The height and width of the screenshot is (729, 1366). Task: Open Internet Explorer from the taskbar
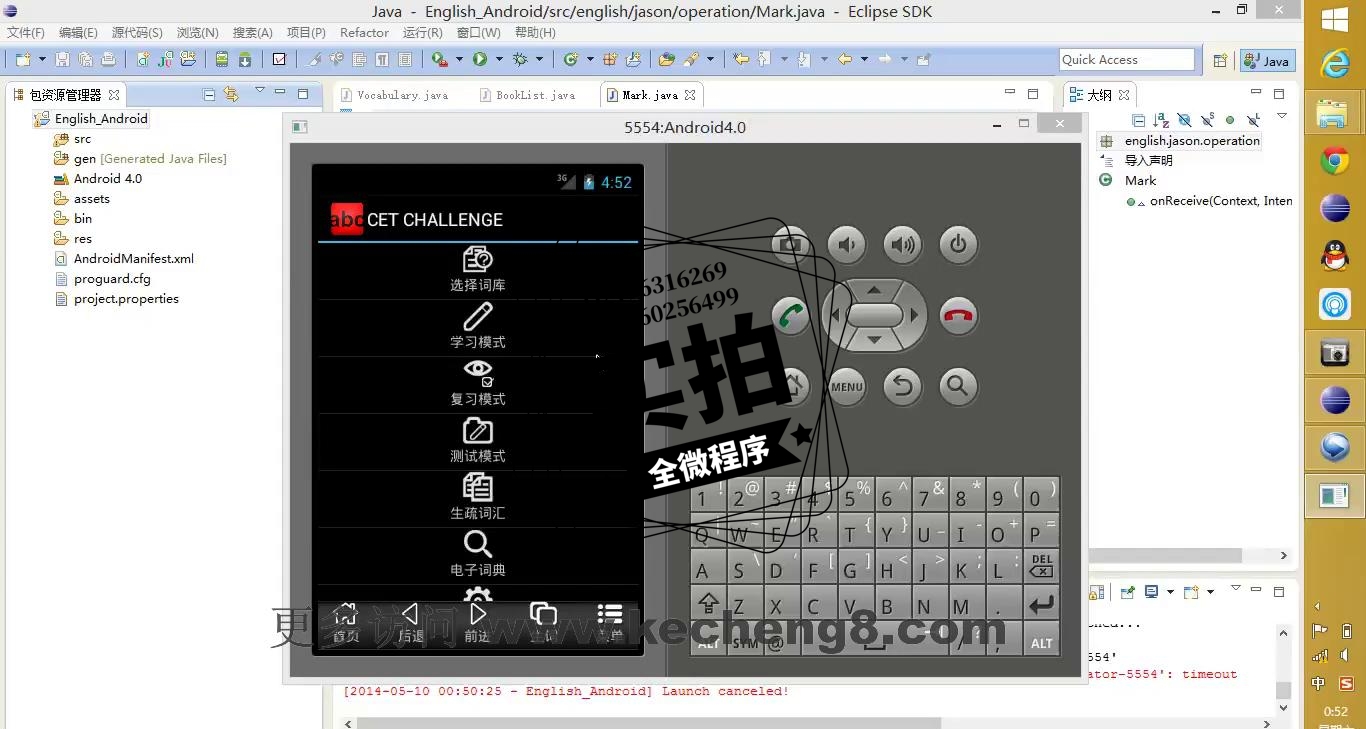[x=1335, y=63]
